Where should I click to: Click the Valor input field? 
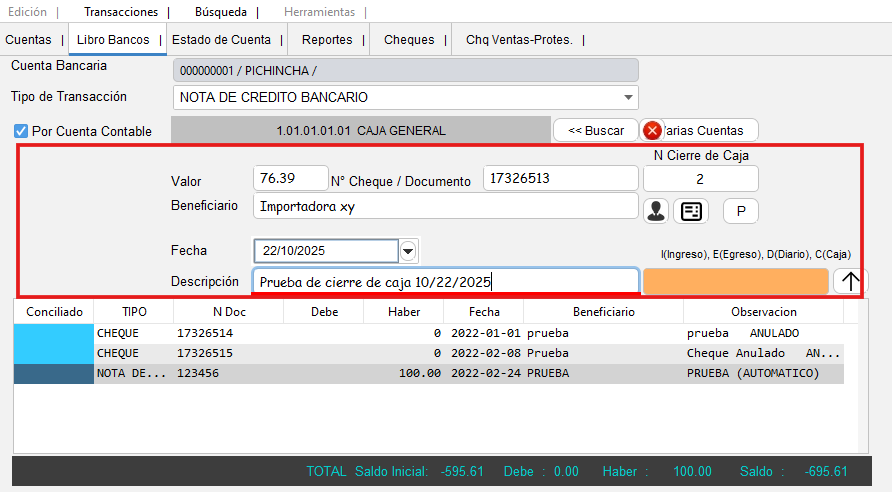pos(291,178)
